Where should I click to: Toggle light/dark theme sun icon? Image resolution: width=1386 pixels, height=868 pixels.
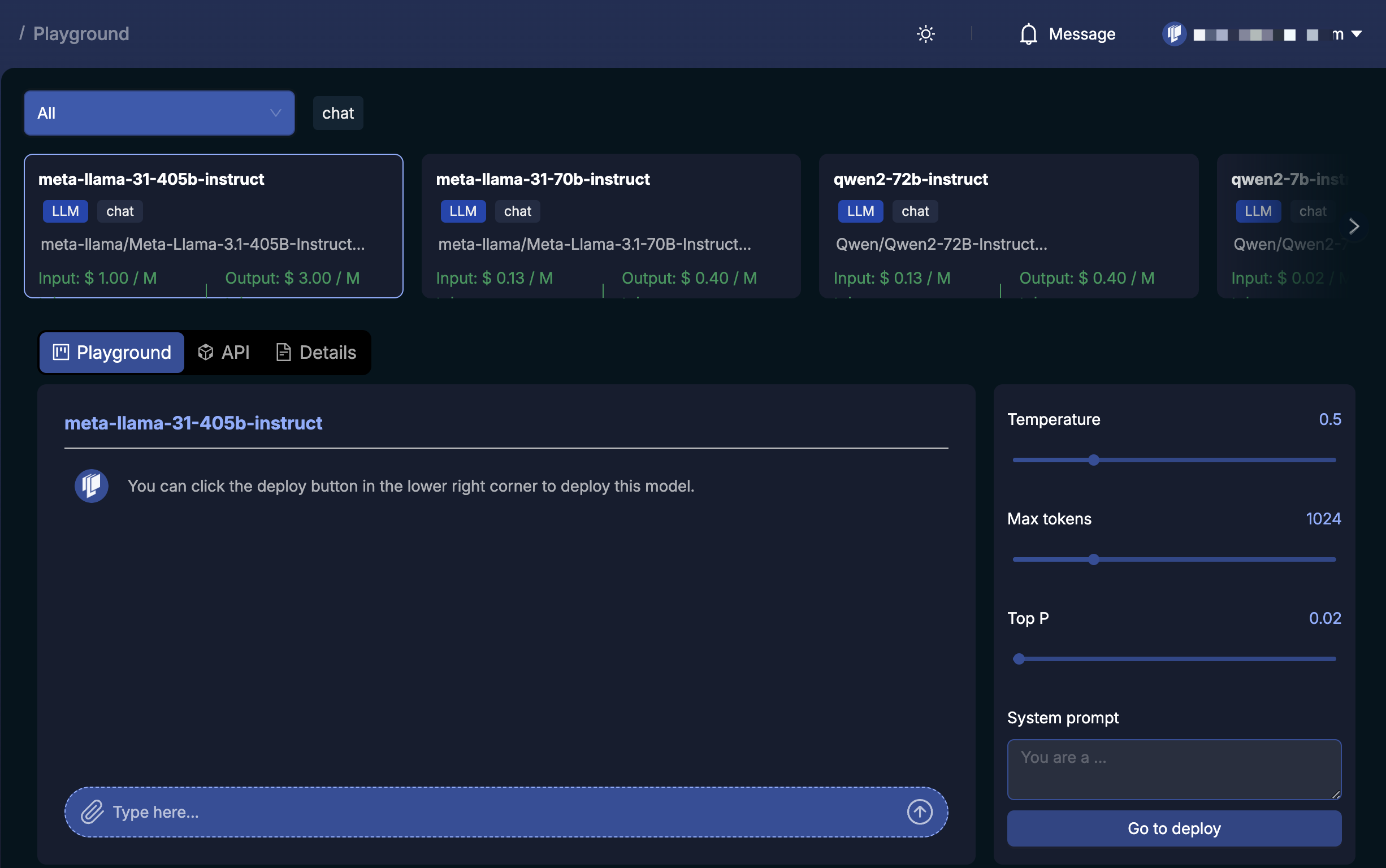[925, 34]
